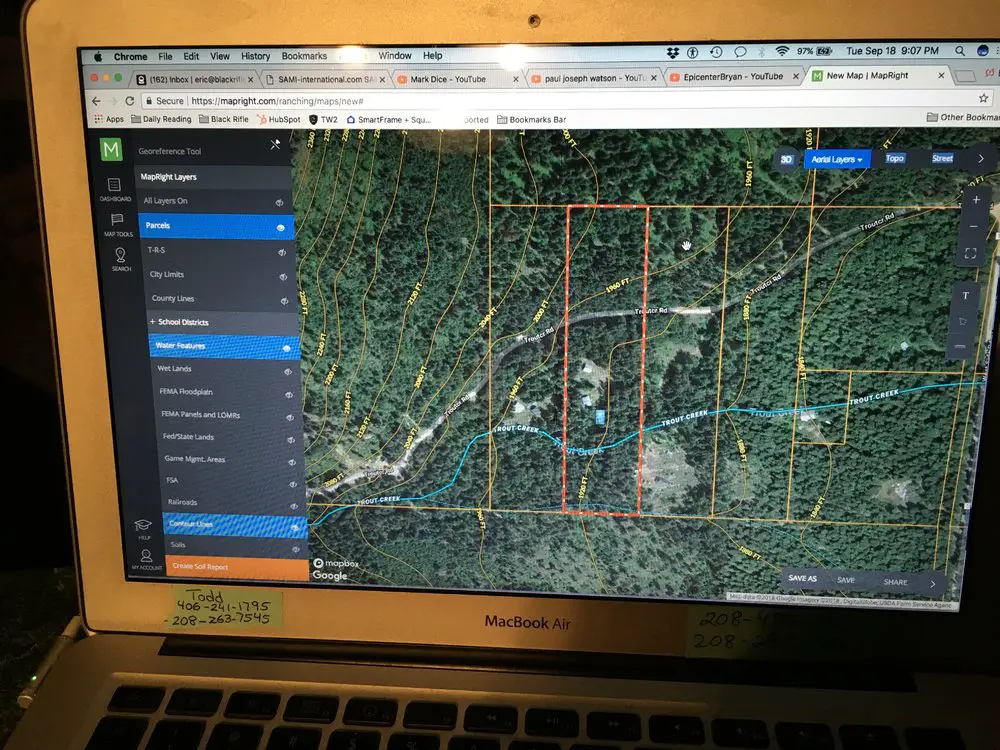The height and width of the screenshot is (750, 1000).
Task: Open the File menu
Action: 165,56
